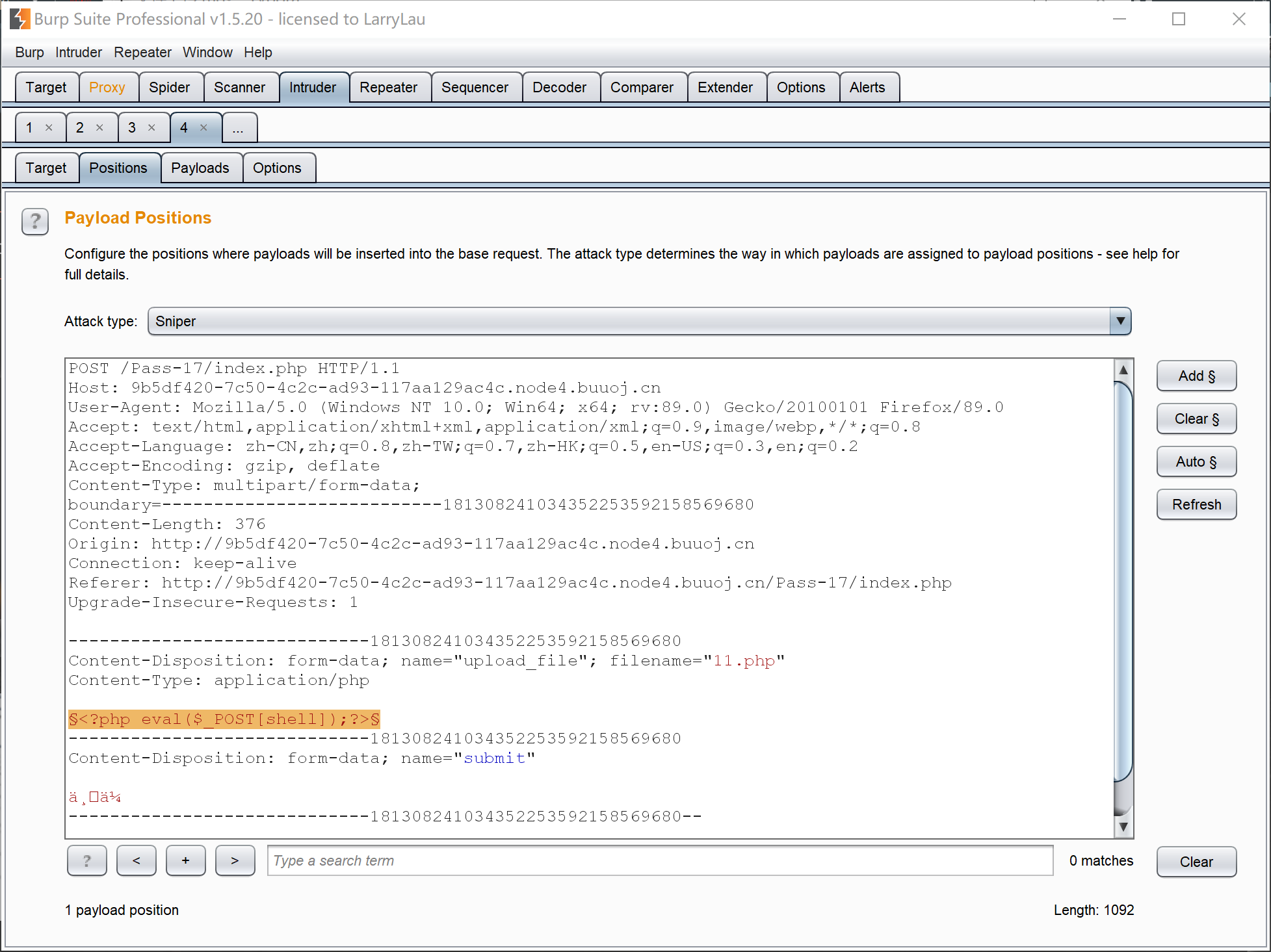The image size is (1271, 952).
Task: Click the new tab ellipsis button
Action: pyautogui.click(x=239, y=127)
